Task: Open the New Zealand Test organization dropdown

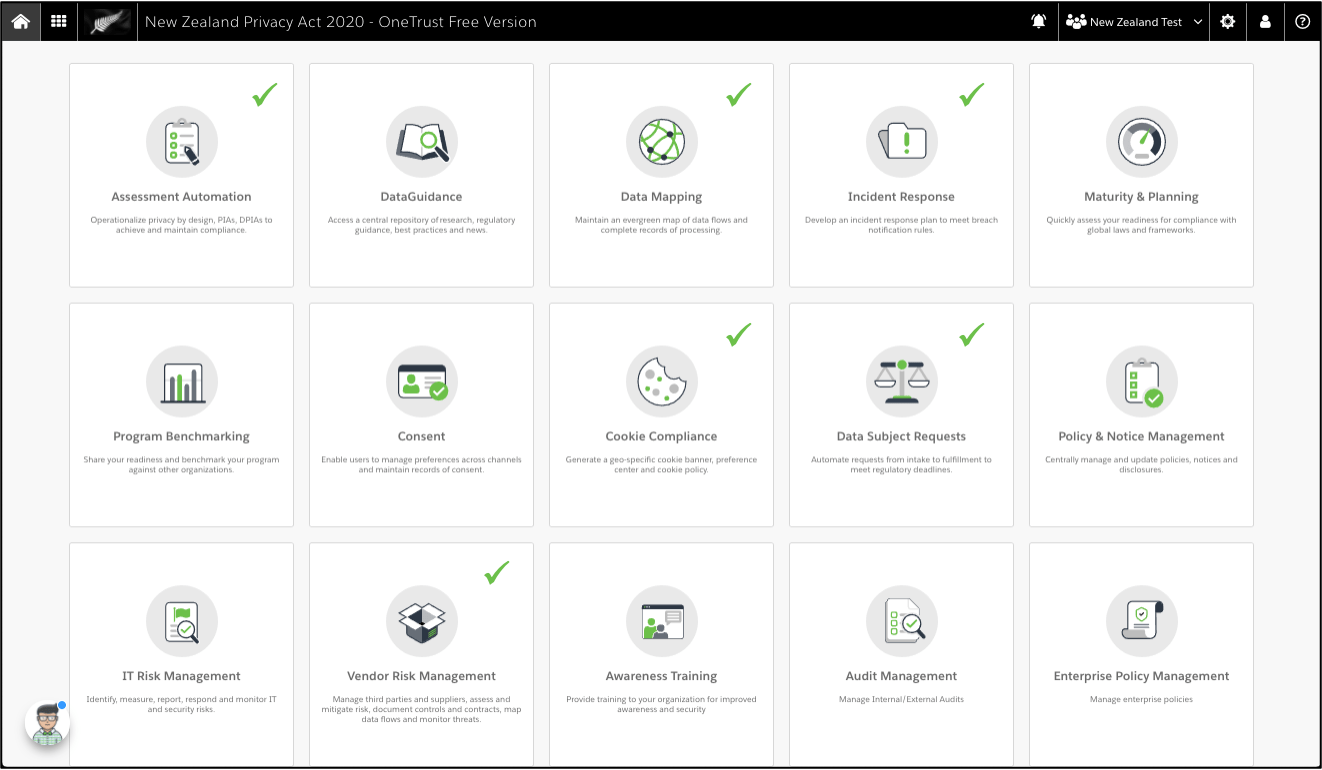Action: 1134,21
